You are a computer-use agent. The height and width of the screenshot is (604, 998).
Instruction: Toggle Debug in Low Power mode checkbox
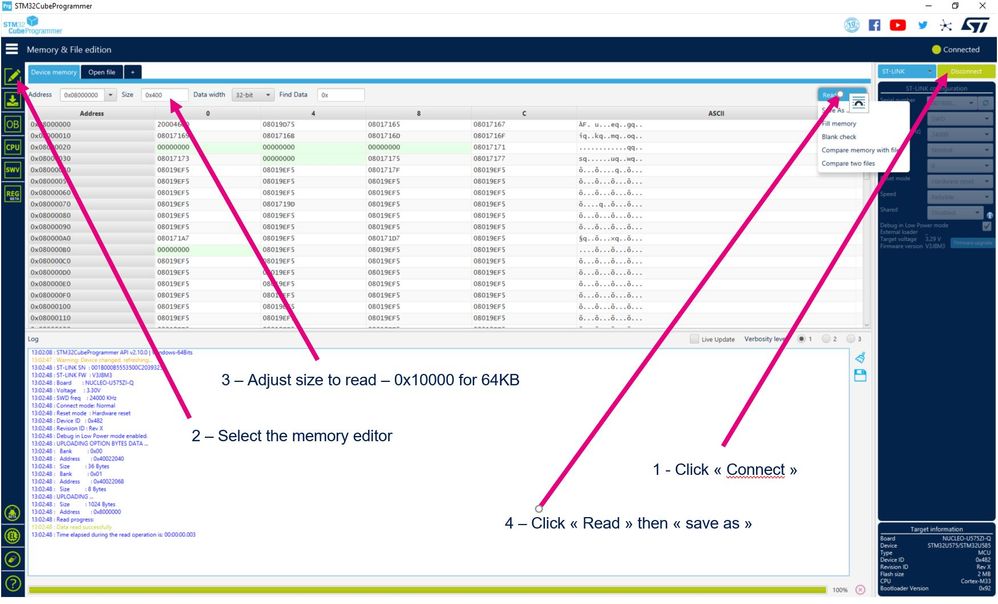point(987,226)
